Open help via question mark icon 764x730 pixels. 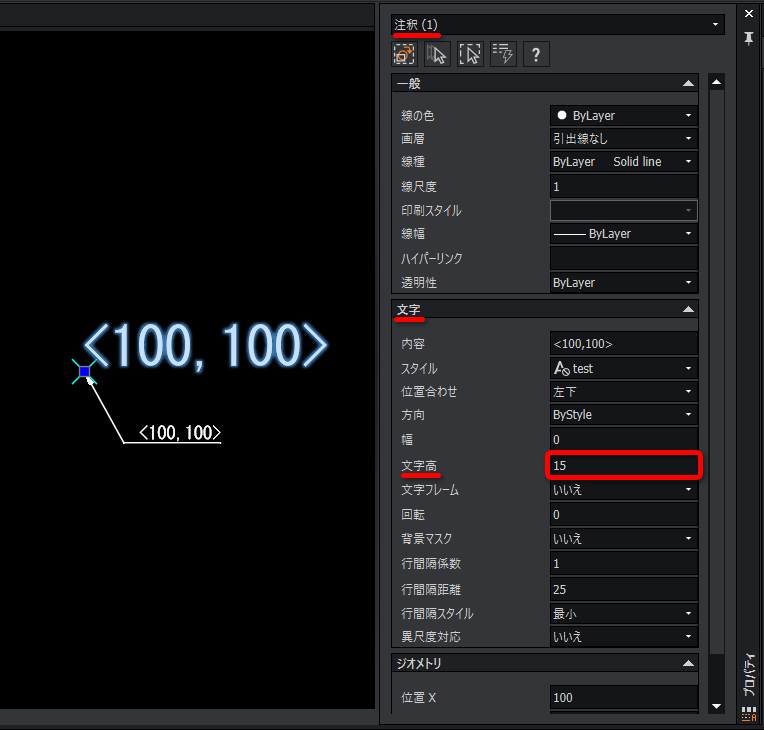pyautogui.click(x=536, y=54)
